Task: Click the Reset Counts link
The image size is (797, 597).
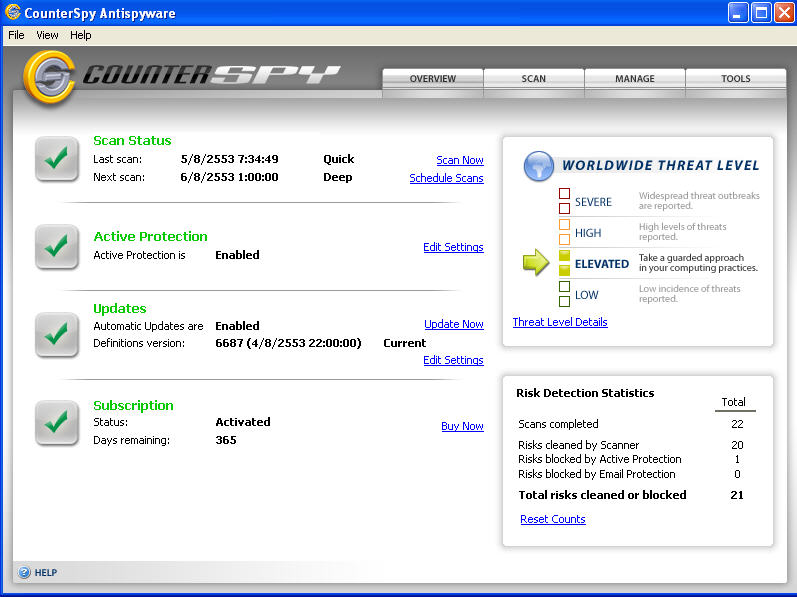Action: 553,519
